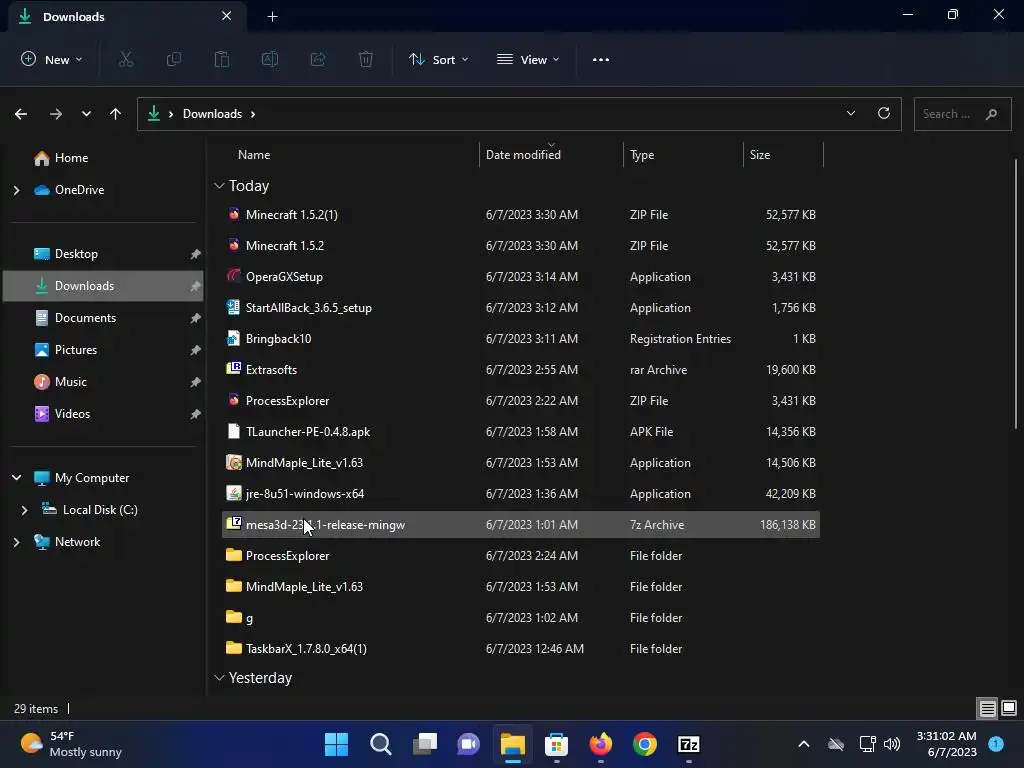
Task: Switch to large thumbnails view icon
Action: (x=1009, y=709)
